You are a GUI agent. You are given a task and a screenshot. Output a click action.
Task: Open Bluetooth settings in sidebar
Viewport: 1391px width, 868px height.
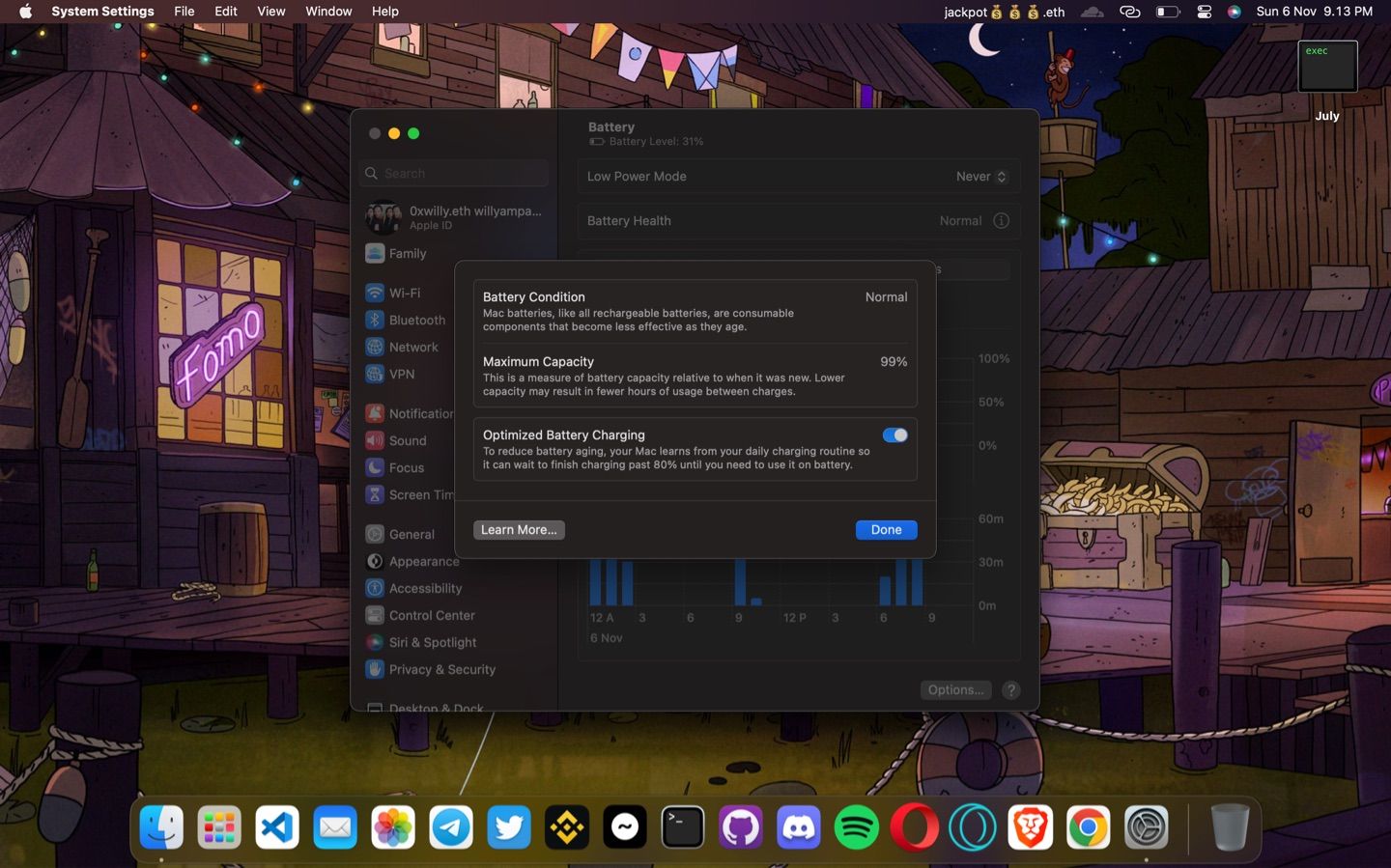coord(406,320)
